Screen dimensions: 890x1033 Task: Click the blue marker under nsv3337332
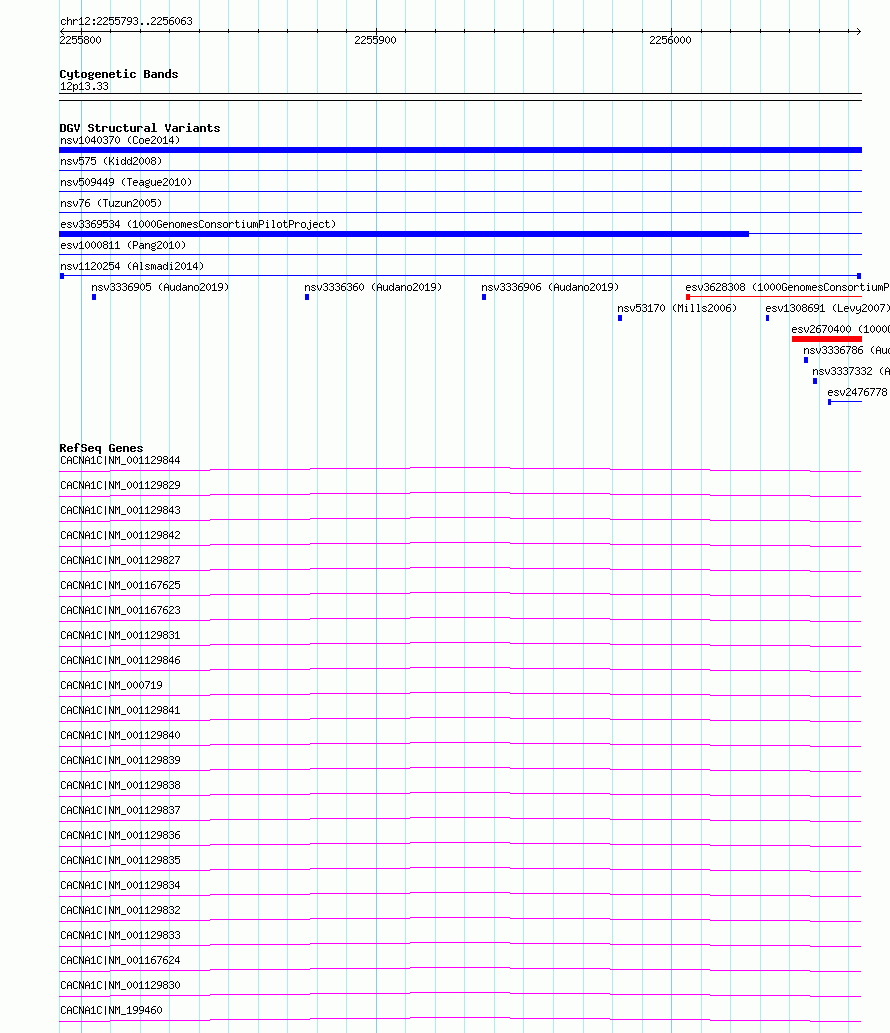[815, 381]
